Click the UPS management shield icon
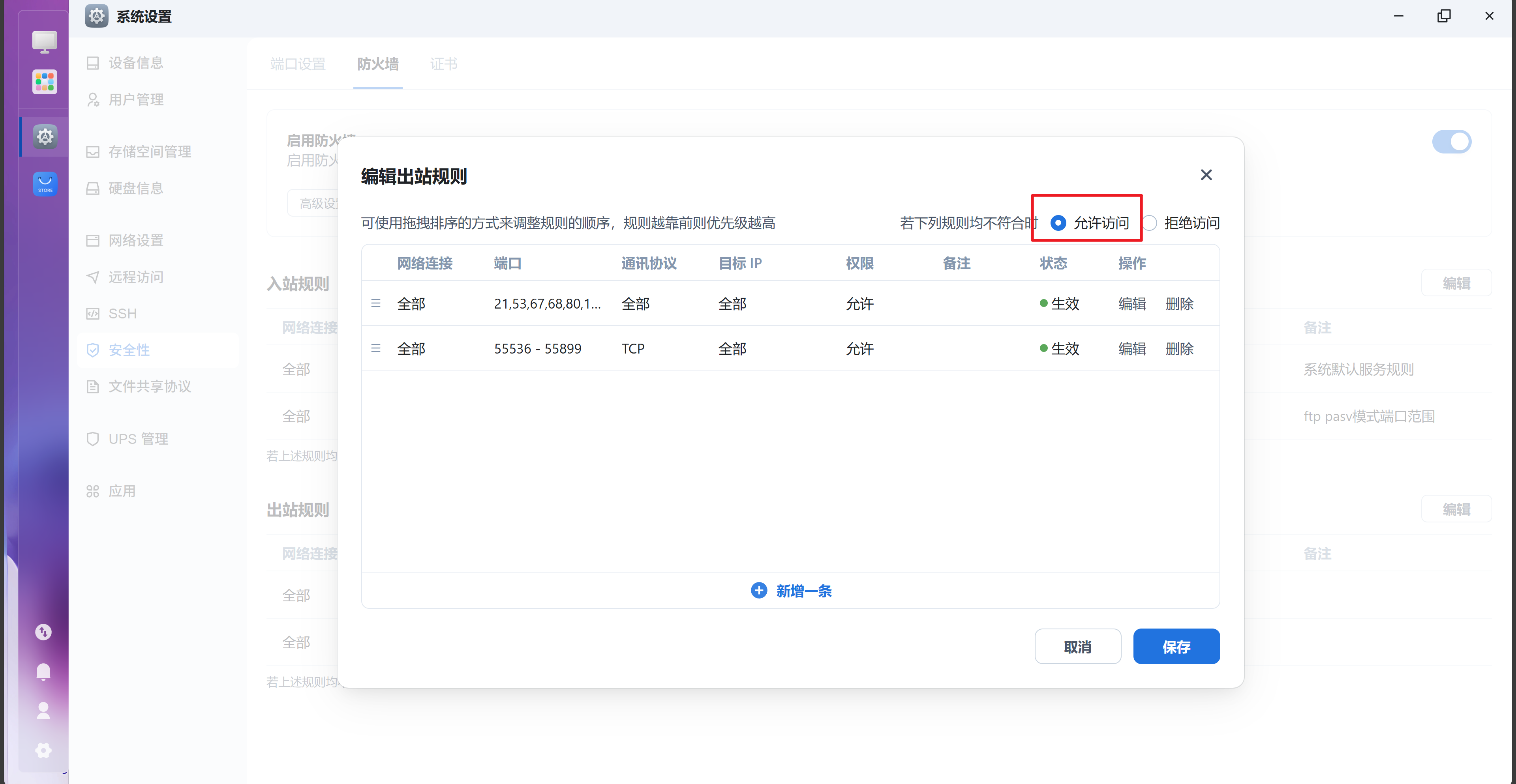1516x784 pixels. click(93, 439)
